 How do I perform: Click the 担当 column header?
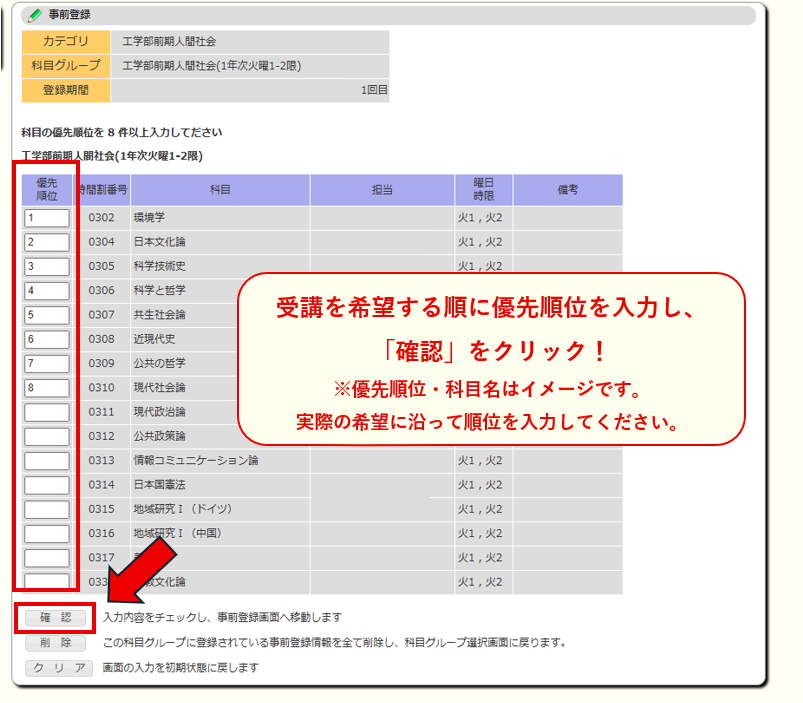382,190
